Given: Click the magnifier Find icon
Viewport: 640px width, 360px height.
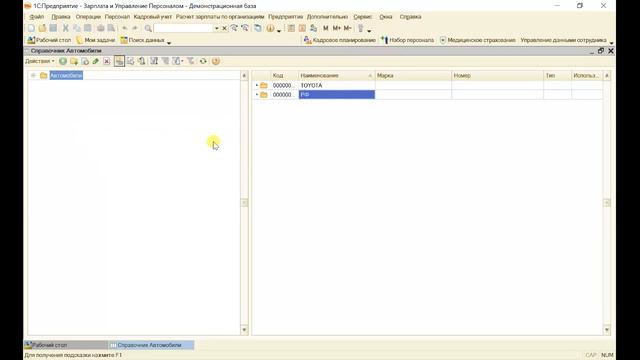Looking at the screenshot, I should [148, 28].
